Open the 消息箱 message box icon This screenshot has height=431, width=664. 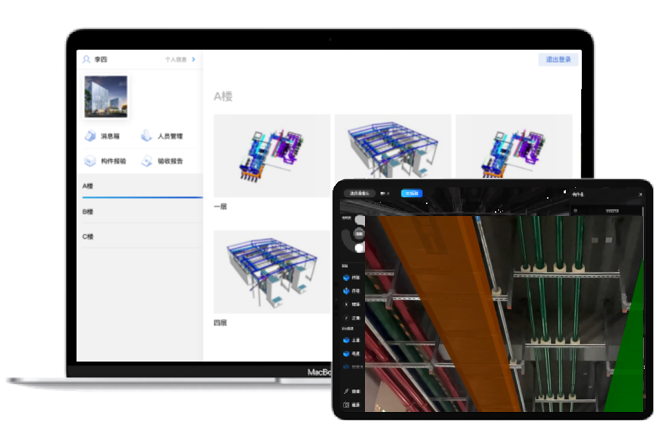[90, 136]
